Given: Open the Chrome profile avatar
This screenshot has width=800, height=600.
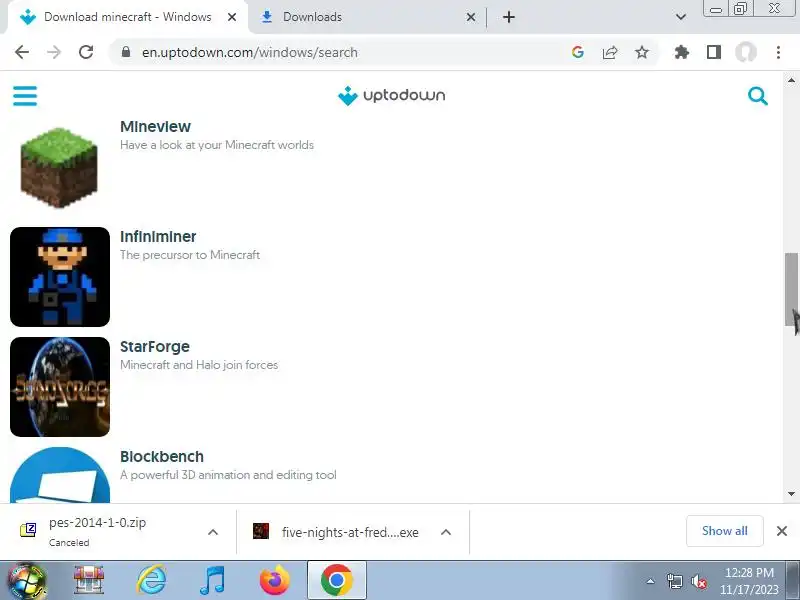Looking at the screenshot, I should (x=746, y=52).
